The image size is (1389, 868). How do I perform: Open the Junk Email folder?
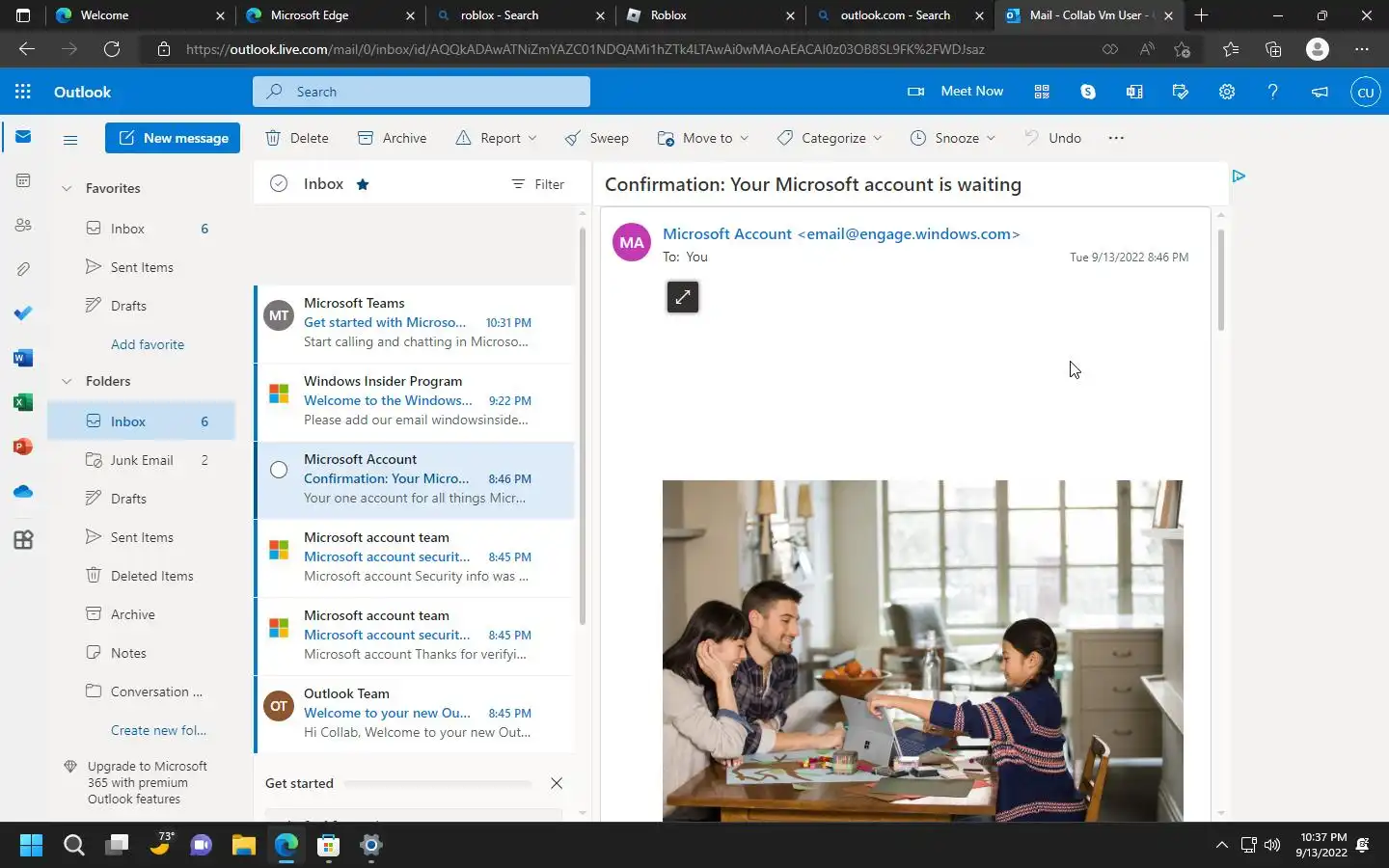(x=142, y=460)
